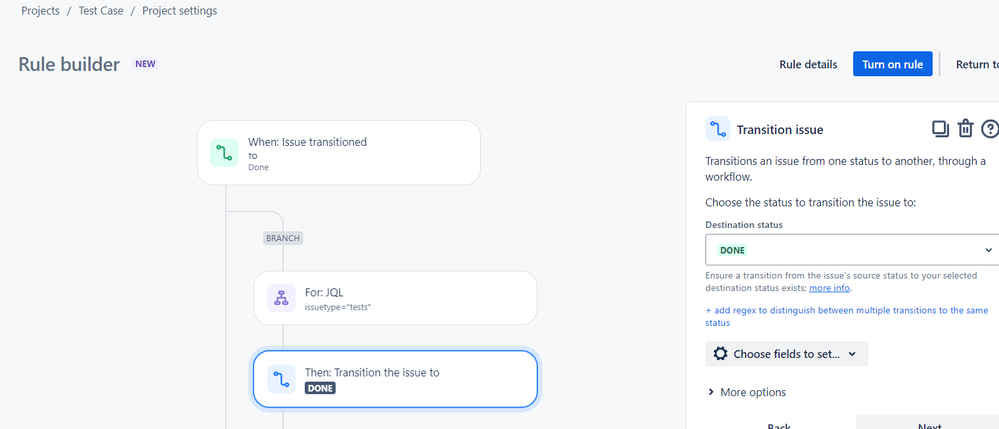Open Projects in the breadcrumb
Image resolution: width=999 pixels, height=429 pixels.
(x=40, y=11)
